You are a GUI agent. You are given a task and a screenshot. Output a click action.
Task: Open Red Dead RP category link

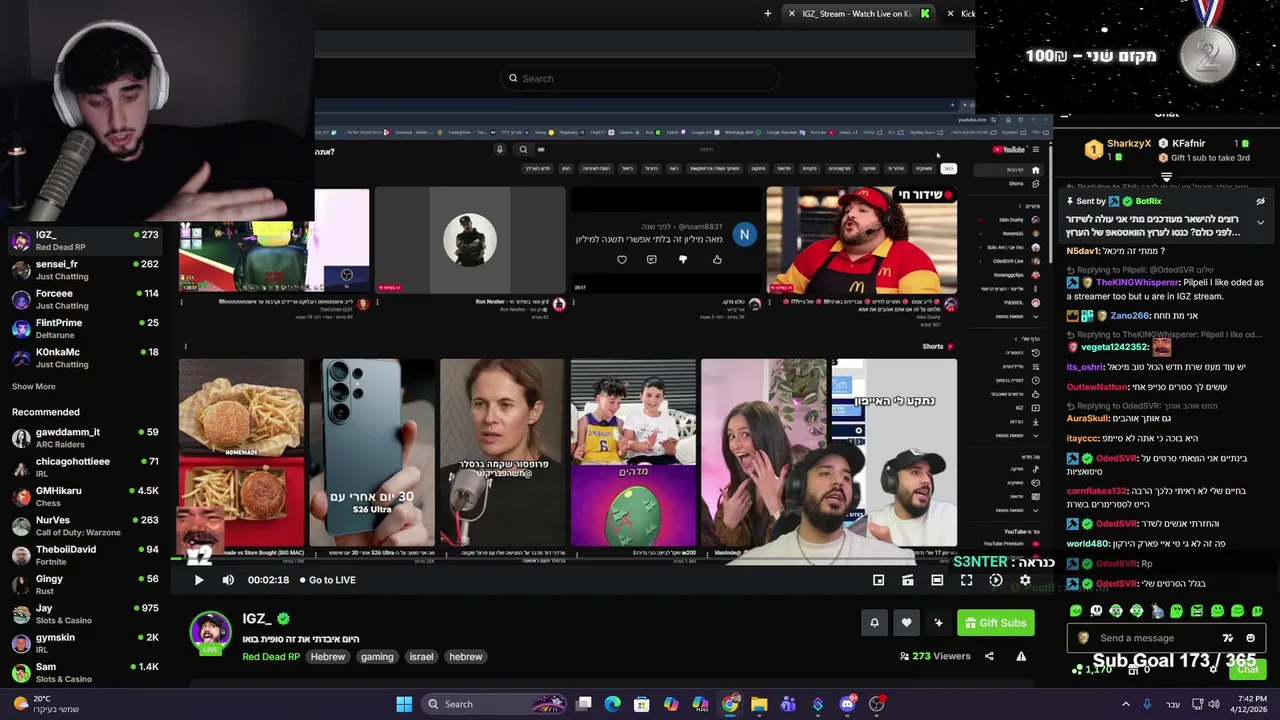[271, 657]
